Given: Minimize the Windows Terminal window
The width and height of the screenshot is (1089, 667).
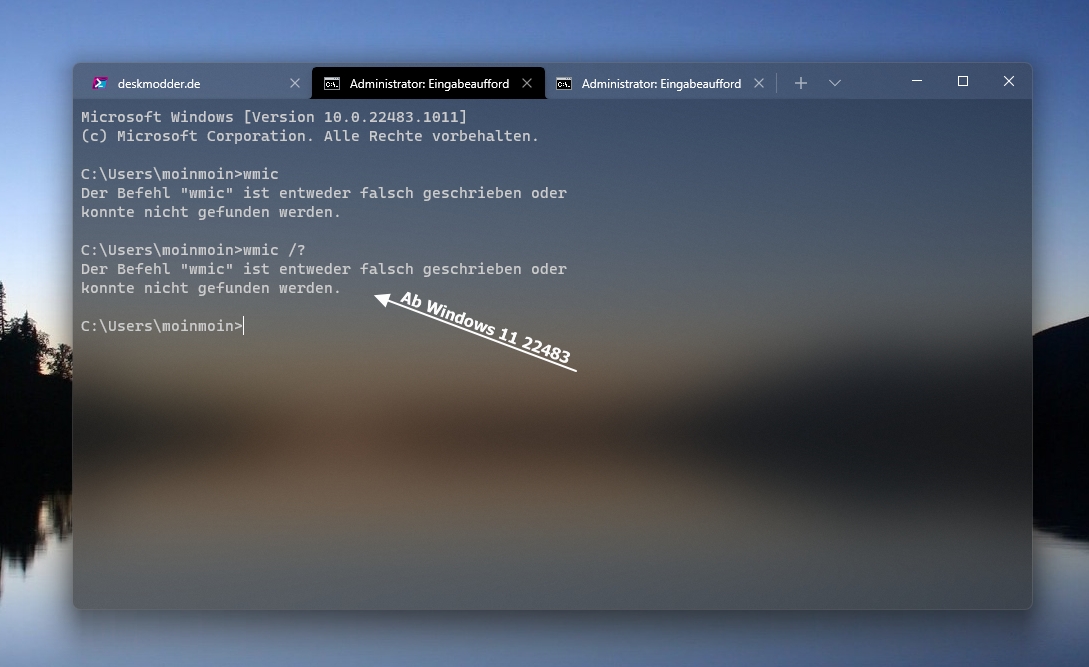Looking at the screenshot, I should pos(917,81).
